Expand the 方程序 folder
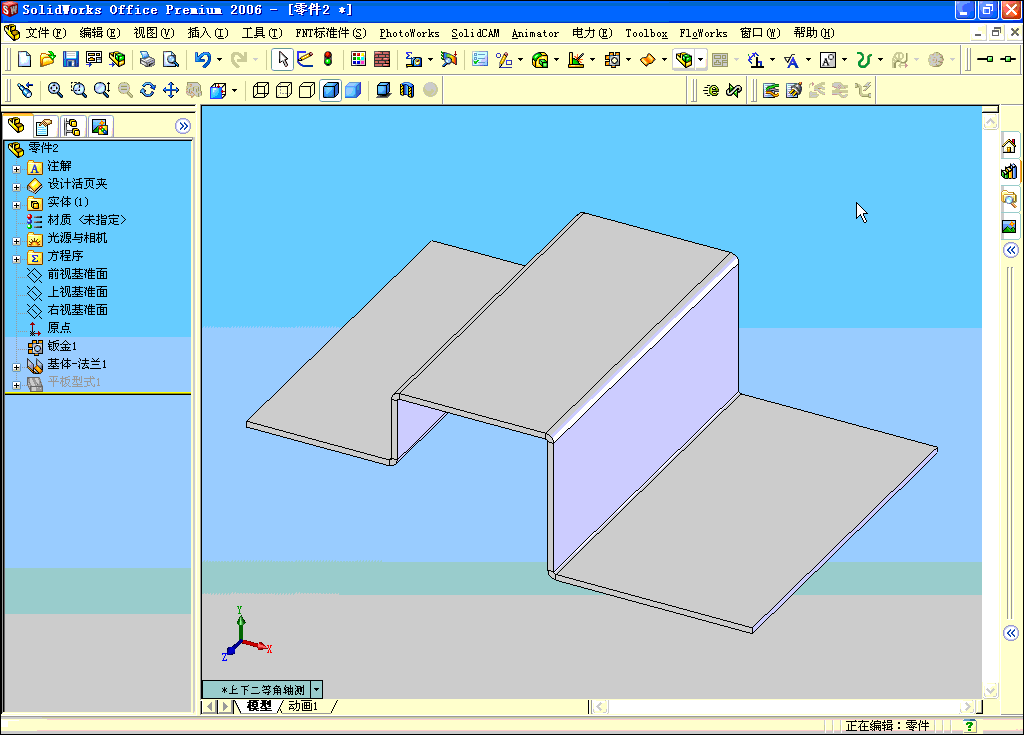Screen dimensions: 1024x735 click(x=16, y=259)
